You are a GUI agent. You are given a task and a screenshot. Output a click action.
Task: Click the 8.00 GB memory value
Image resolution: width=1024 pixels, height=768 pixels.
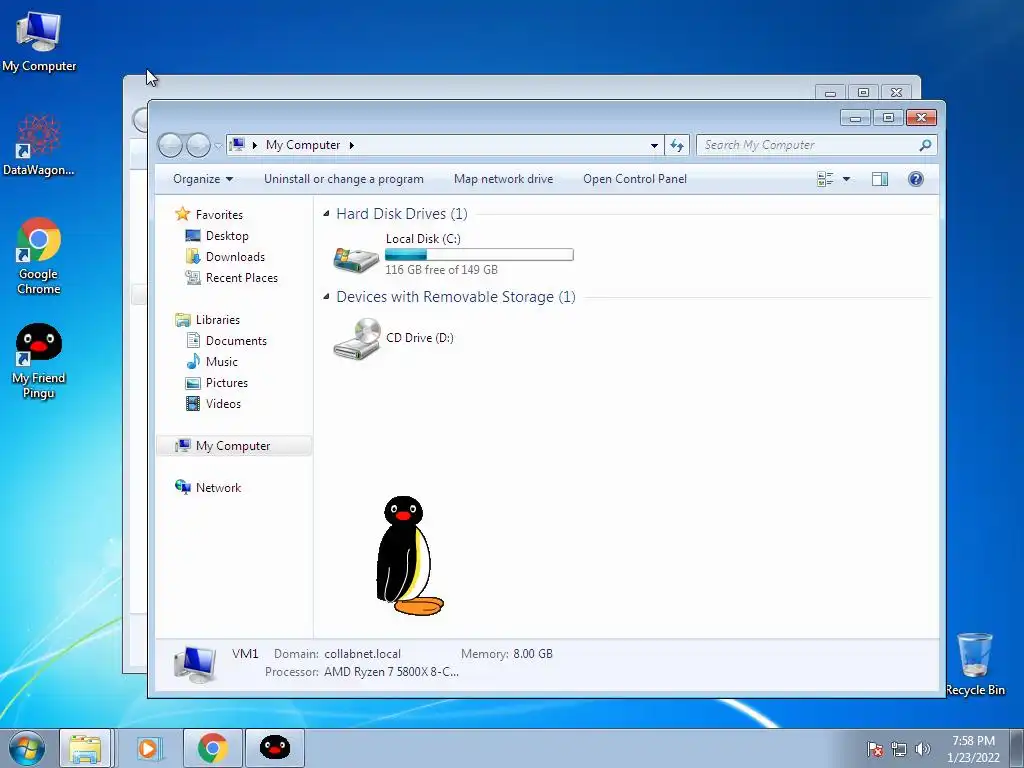coord(533,654)
